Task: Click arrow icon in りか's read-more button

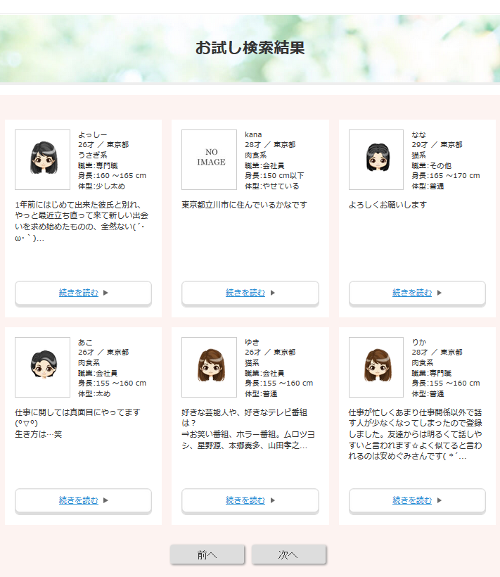Action: click(x=439, y=500)
